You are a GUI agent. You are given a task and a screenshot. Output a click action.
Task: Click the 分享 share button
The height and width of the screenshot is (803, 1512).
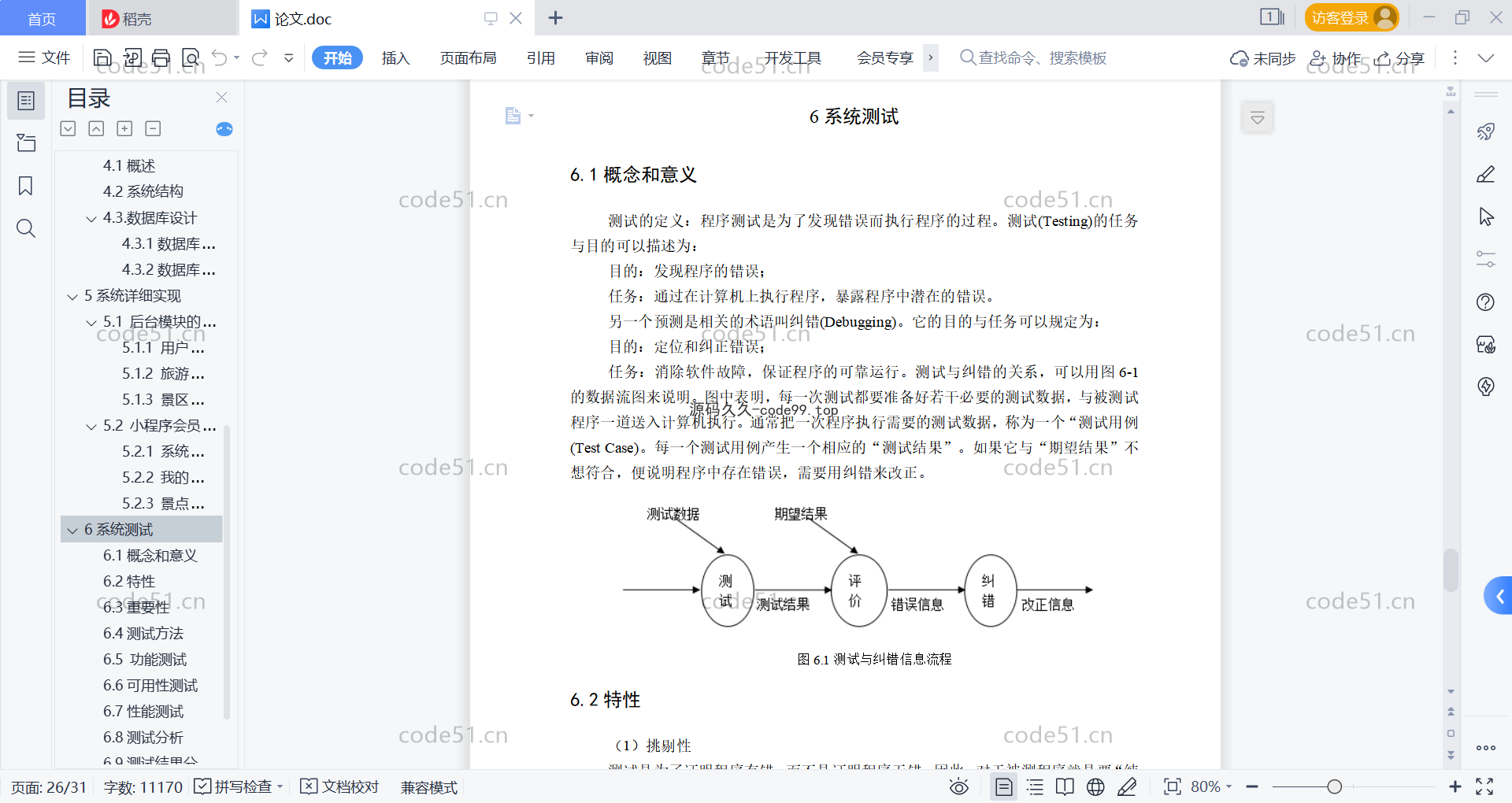point(1399,58)
